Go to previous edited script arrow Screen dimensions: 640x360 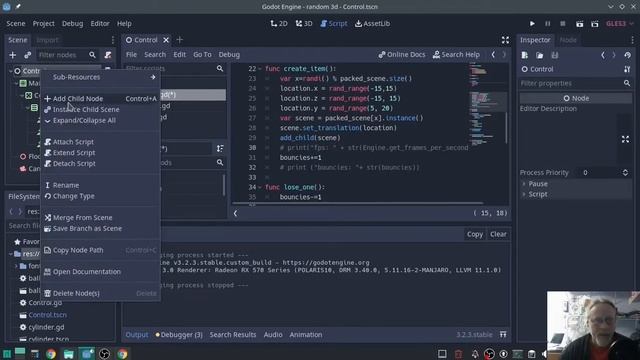(493, 54)
